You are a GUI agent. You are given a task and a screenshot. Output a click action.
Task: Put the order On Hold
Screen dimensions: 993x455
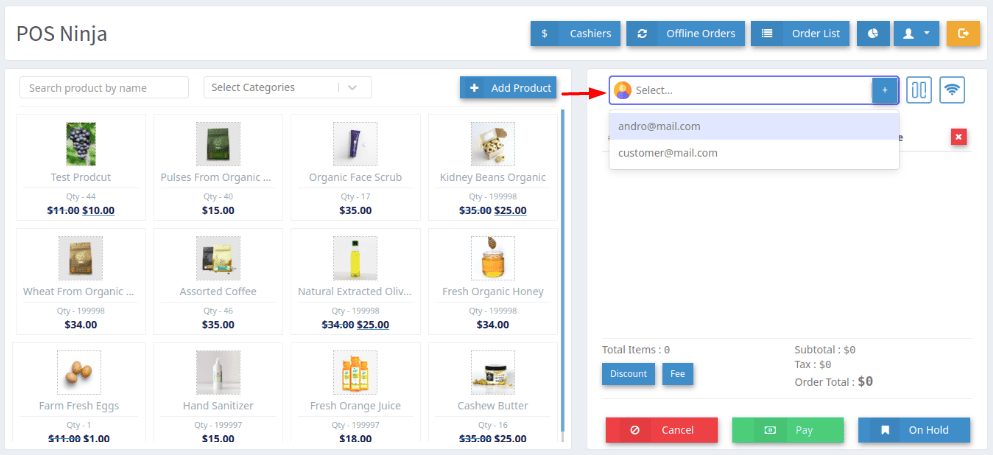913,430
